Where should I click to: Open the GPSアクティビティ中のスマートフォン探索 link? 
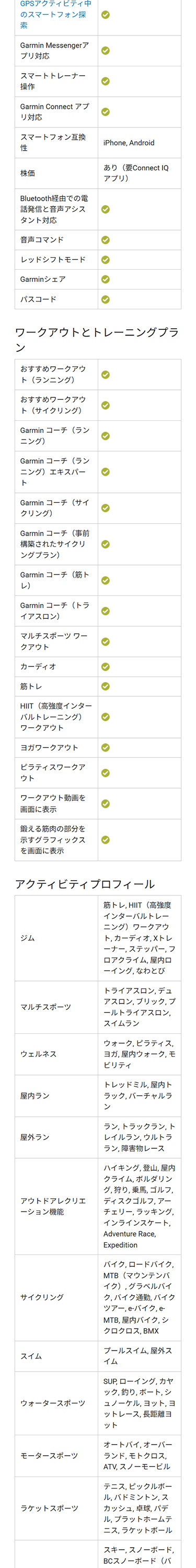[x=55, y=15]
